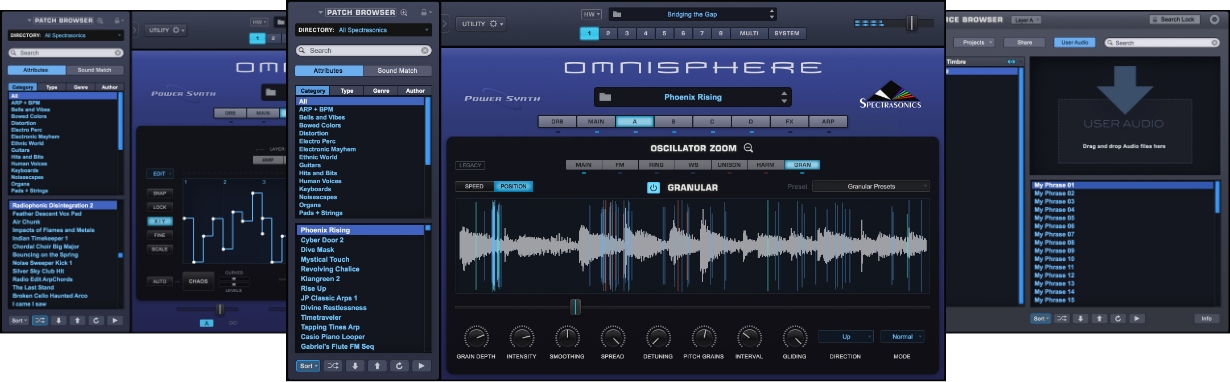The width and height of the screenshot is (1230, 382).
Task: Open the Direction dropdown set to Up
Action: pos(846,337)
